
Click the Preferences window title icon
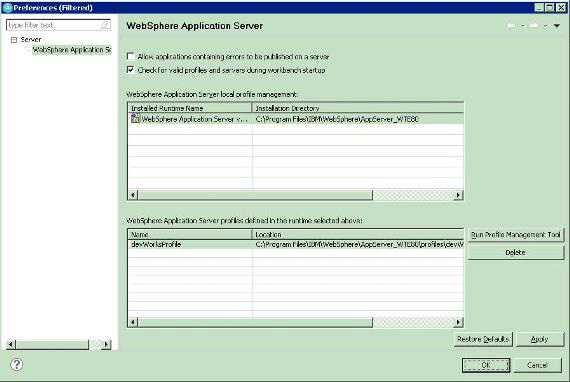[7, 8]
